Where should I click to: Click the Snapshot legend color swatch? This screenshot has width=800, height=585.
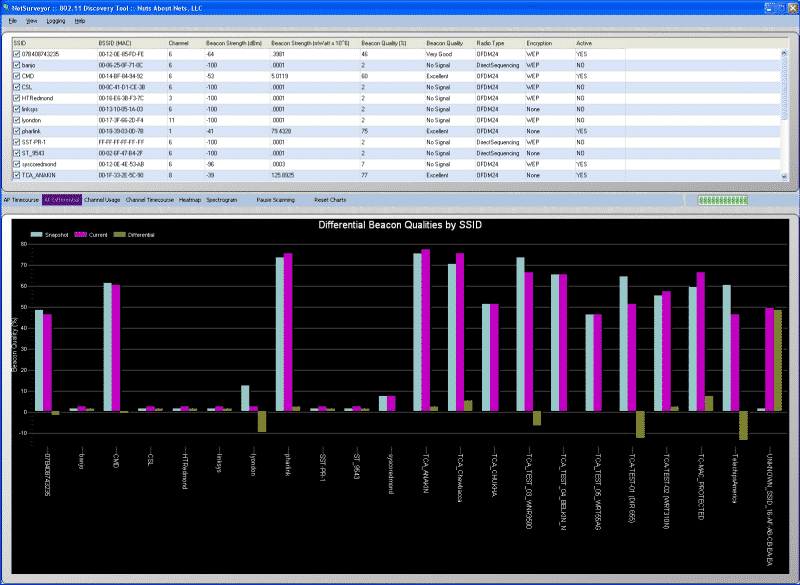tap(37, 233)
